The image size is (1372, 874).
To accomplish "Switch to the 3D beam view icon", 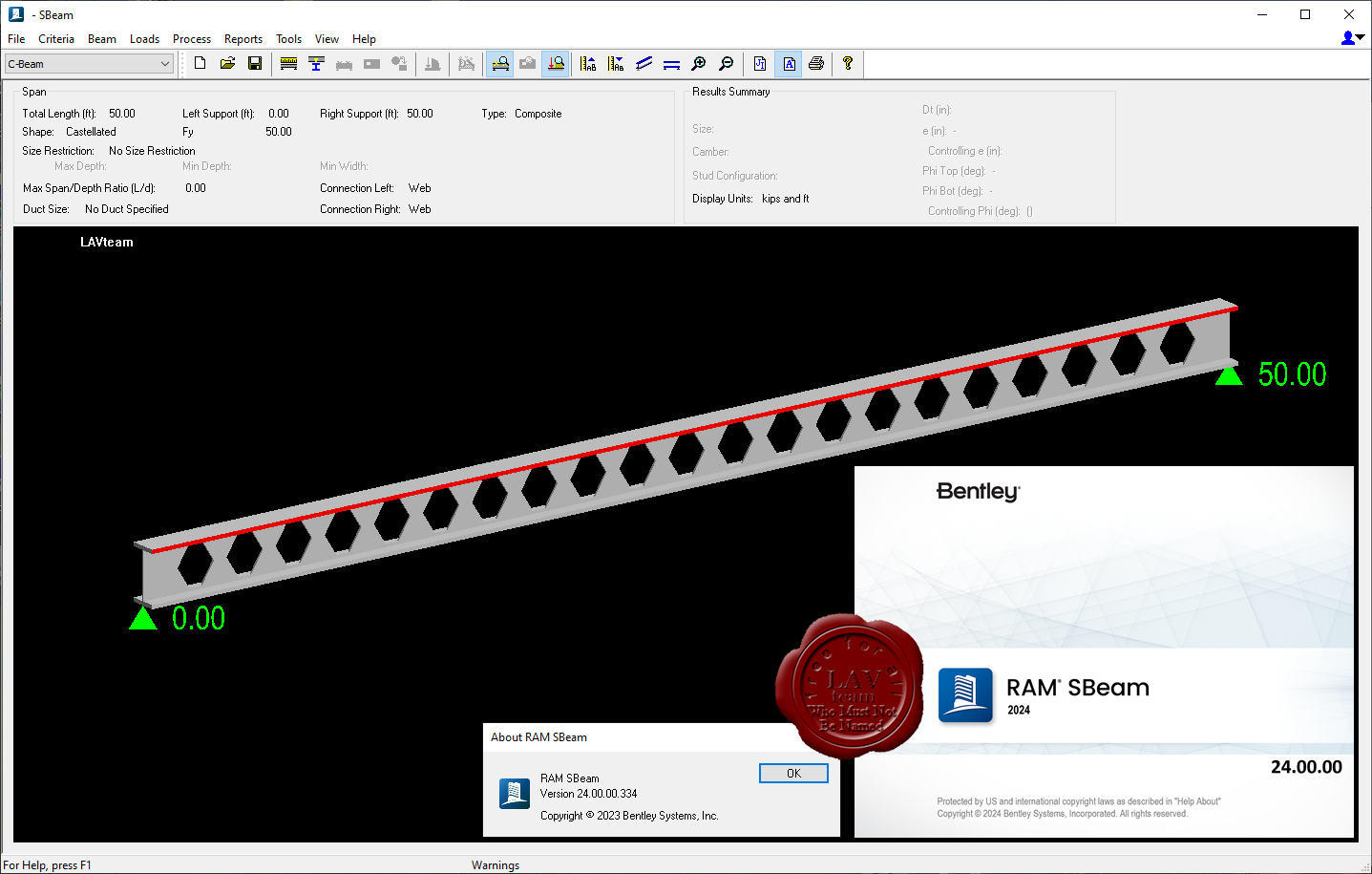I will (644, 64).
